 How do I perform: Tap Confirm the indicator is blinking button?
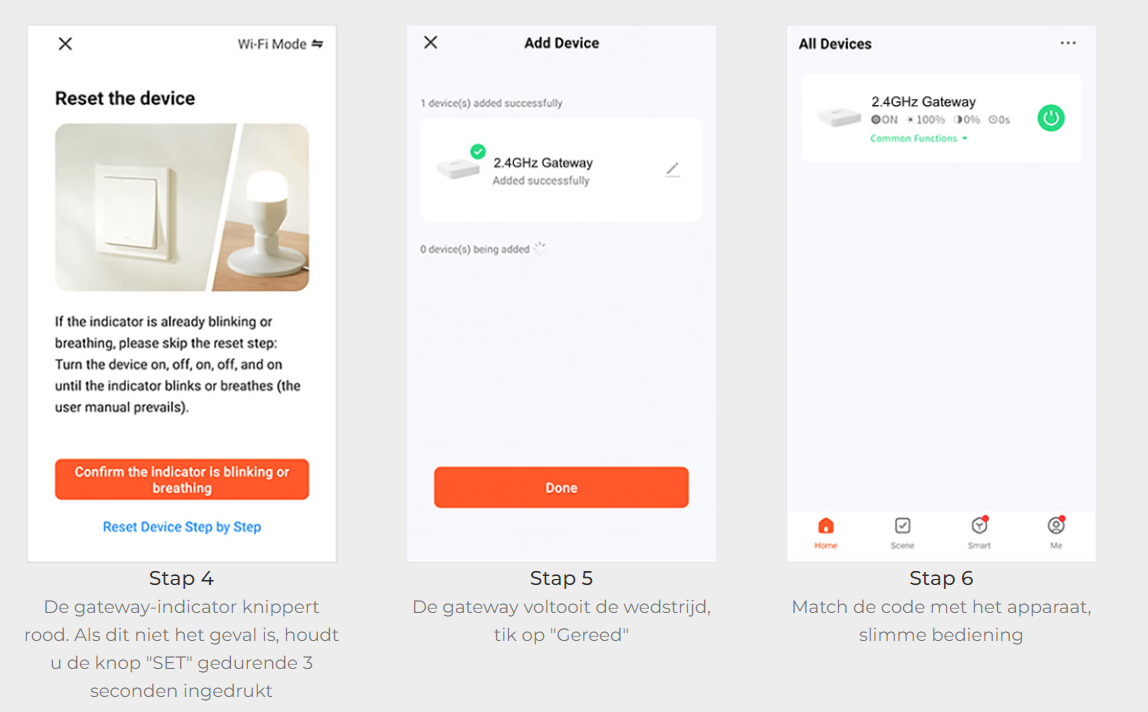click(182, 480)
